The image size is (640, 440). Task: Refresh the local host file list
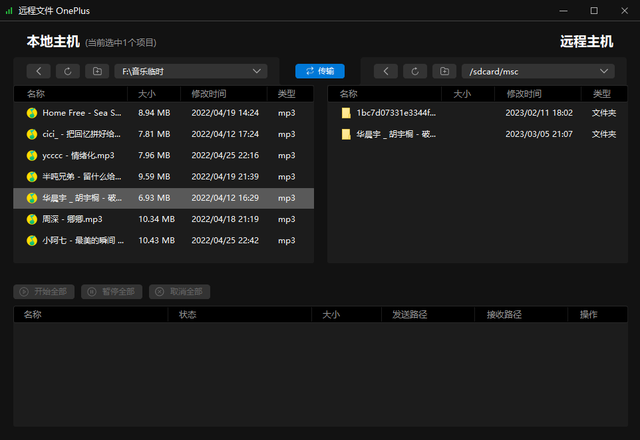67,71
